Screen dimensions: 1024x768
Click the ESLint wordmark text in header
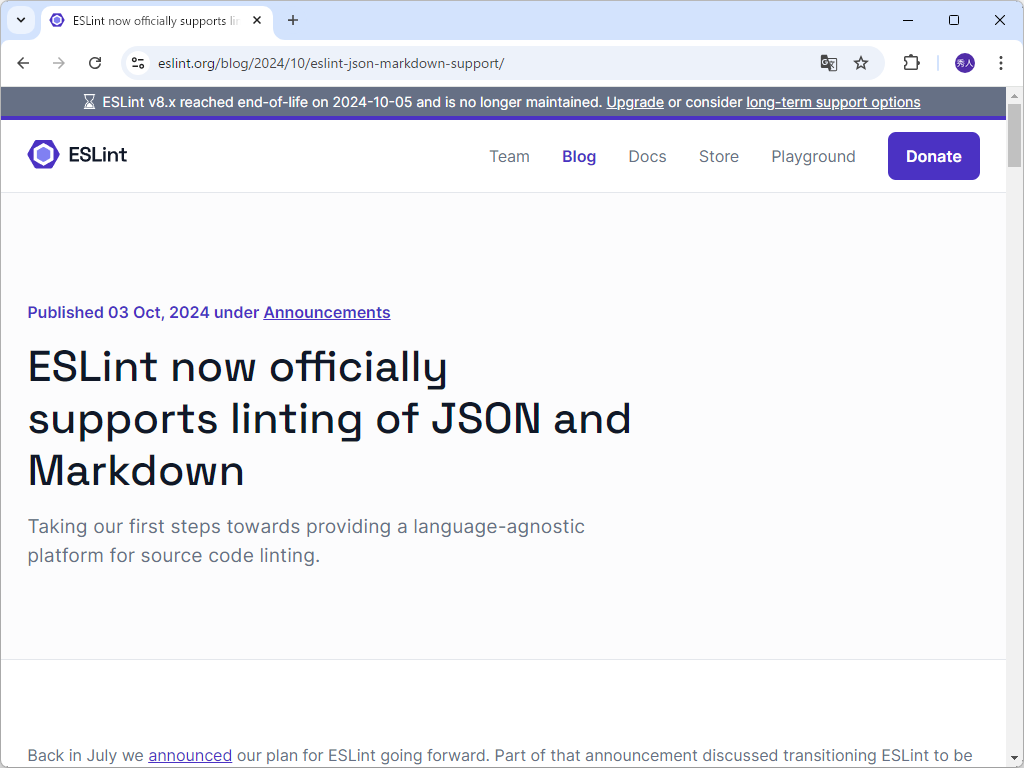pyautogui.click(x=98, y=155)
